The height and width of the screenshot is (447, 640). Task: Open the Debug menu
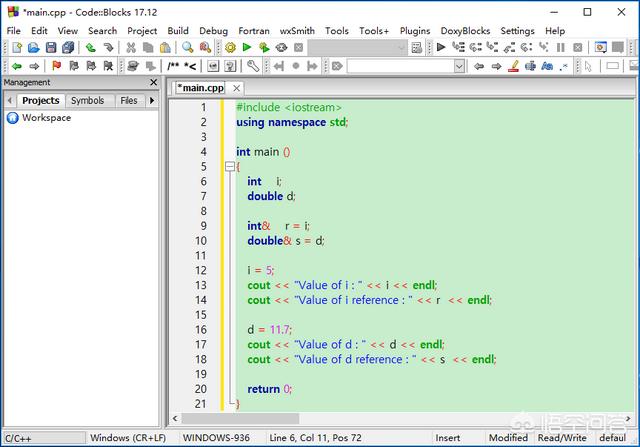pyautogui.click(x=213, y=31)
